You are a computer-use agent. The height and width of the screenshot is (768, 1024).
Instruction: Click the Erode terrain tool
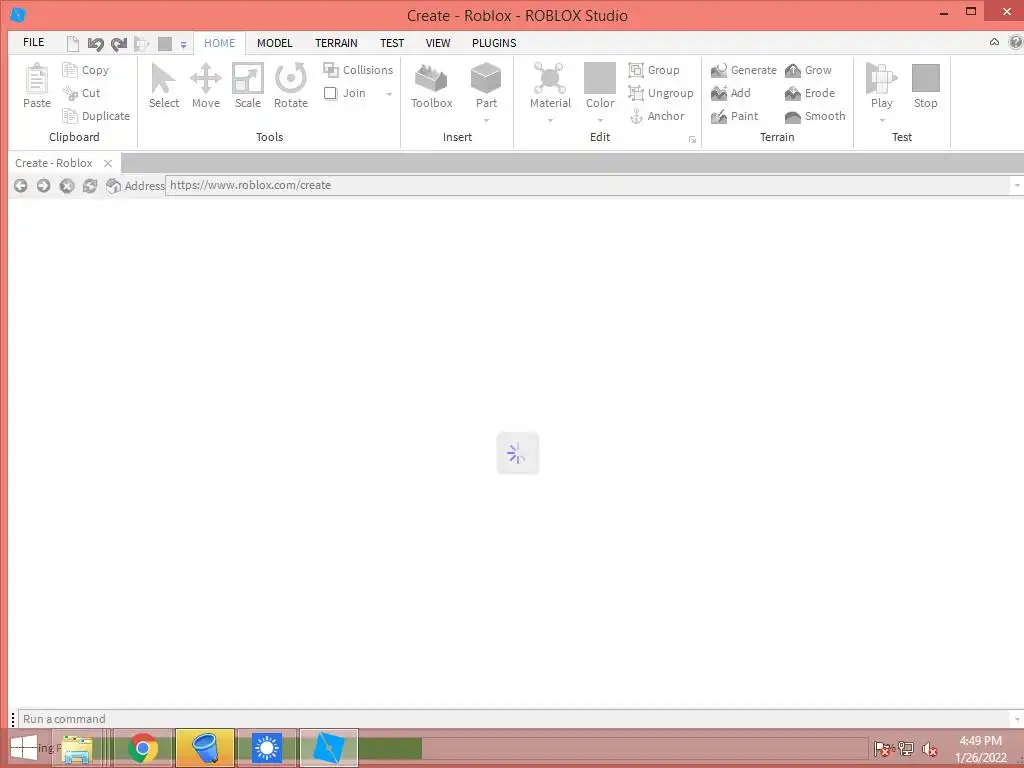tap(810, 93)
